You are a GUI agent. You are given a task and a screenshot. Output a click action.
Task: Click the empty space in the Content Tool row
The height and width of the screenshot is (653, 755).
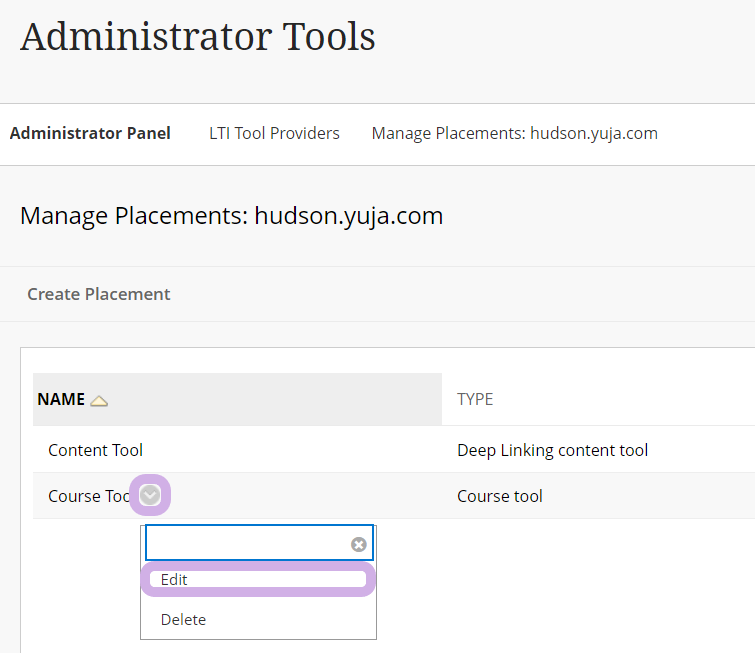tap(300, 450)
